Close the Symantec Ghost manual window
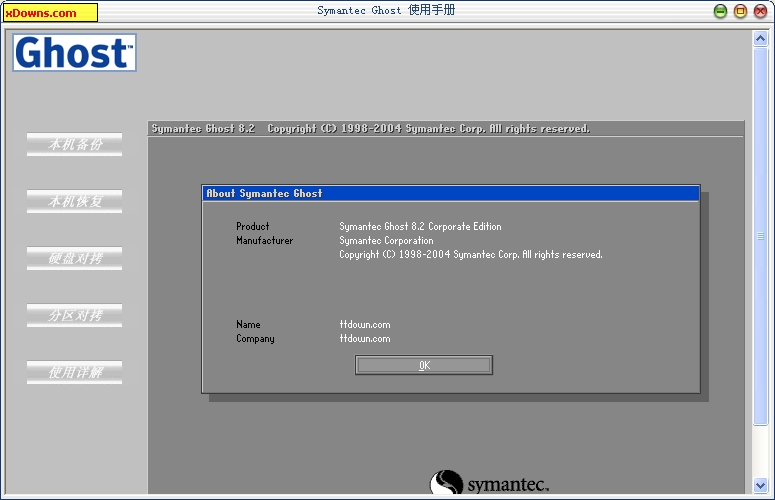 pos(760,11)
